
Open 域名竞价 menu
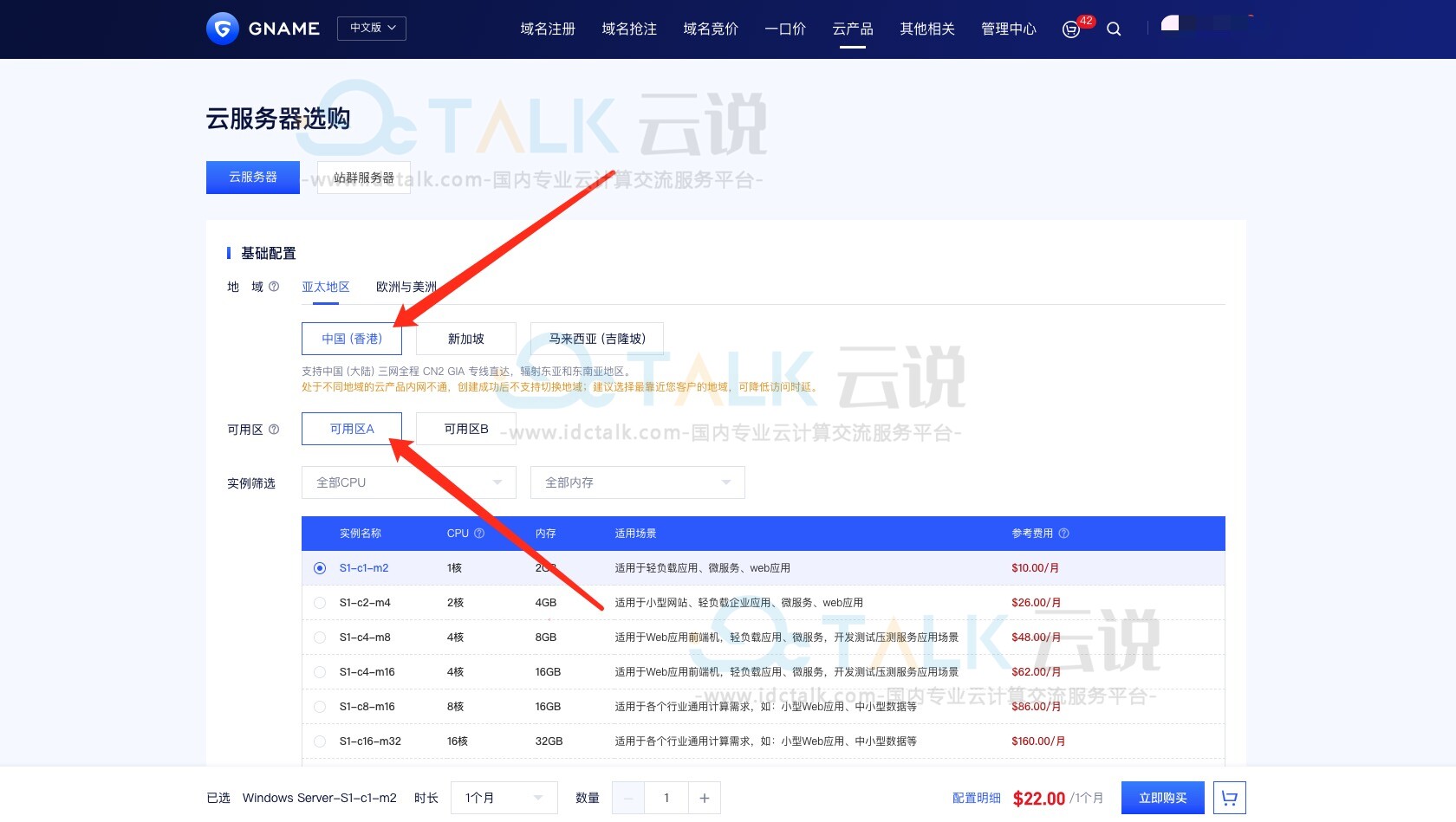[x=711, y=29]
